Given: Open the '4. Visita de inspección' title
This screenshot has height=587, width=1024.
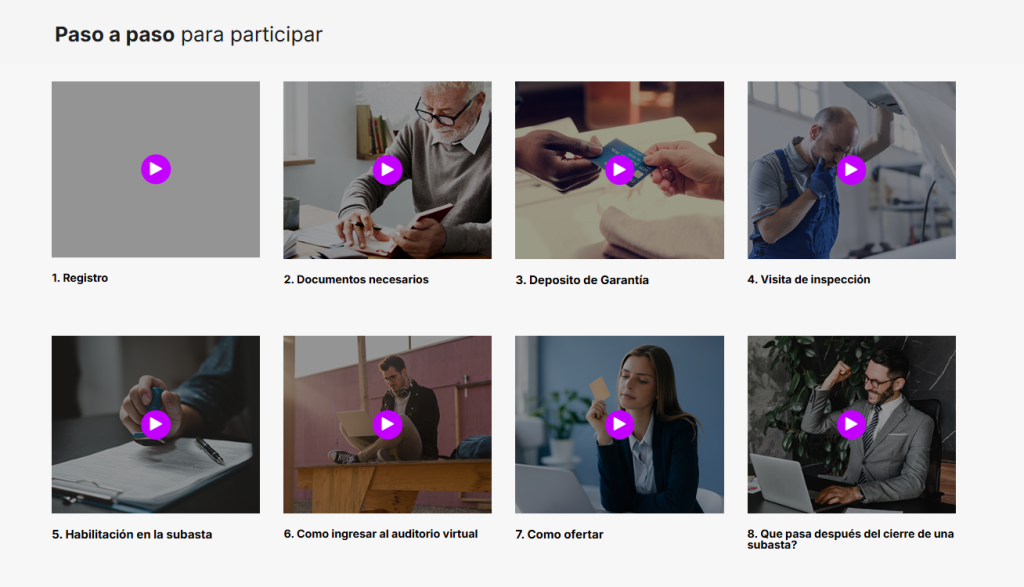Looking at the screenshot, I should pyautogui.click(x=808, y=279).
